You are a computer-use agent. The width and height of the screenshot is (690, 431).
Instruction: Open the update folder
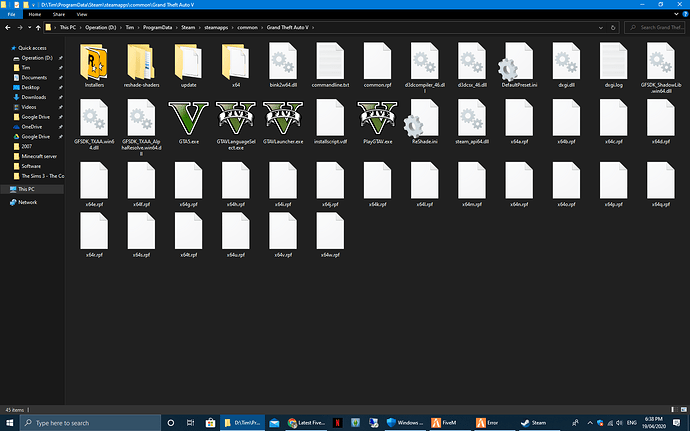tap(188, 65)
